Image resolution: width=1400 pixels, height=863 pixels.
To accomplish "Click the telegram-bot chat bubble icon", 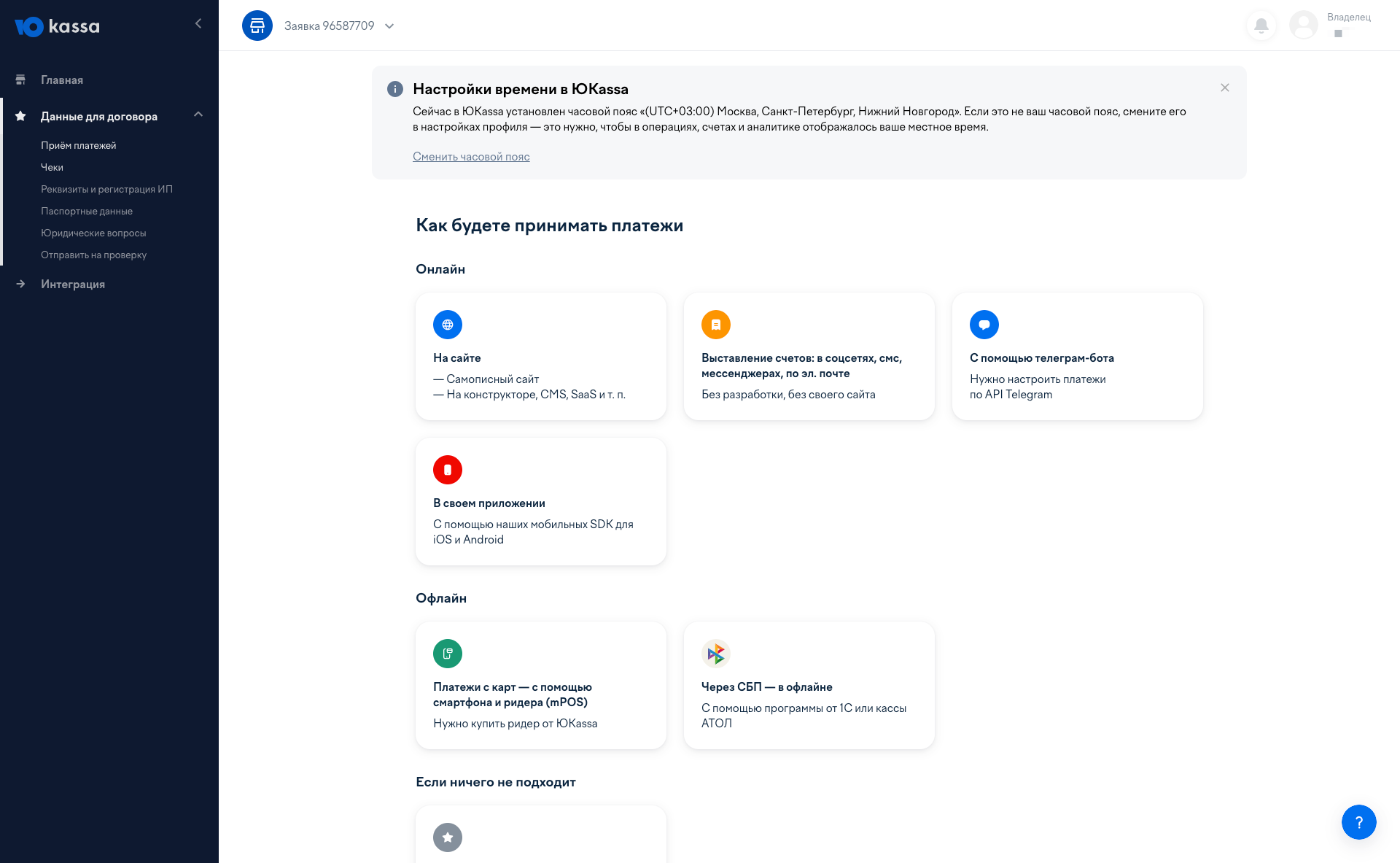I will coord(984,325).
